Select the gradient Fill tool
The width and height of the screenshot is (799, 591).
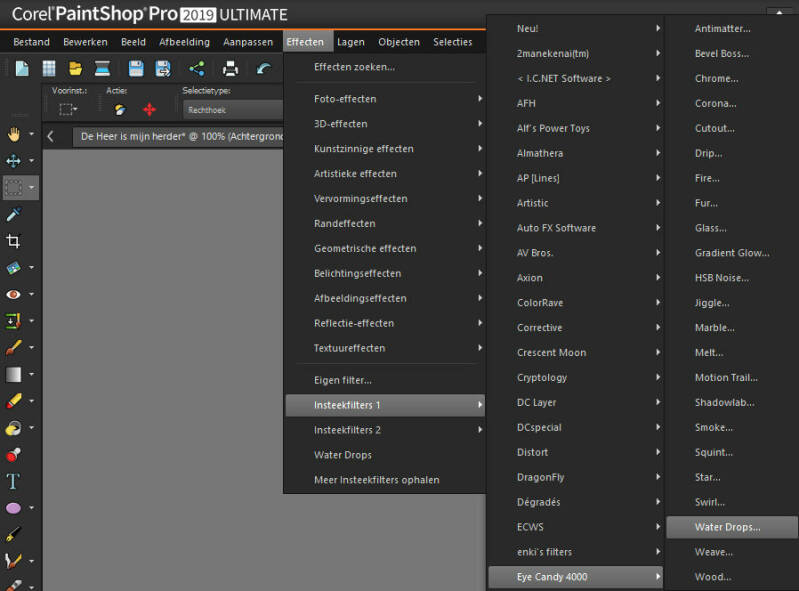click(13, 374)
